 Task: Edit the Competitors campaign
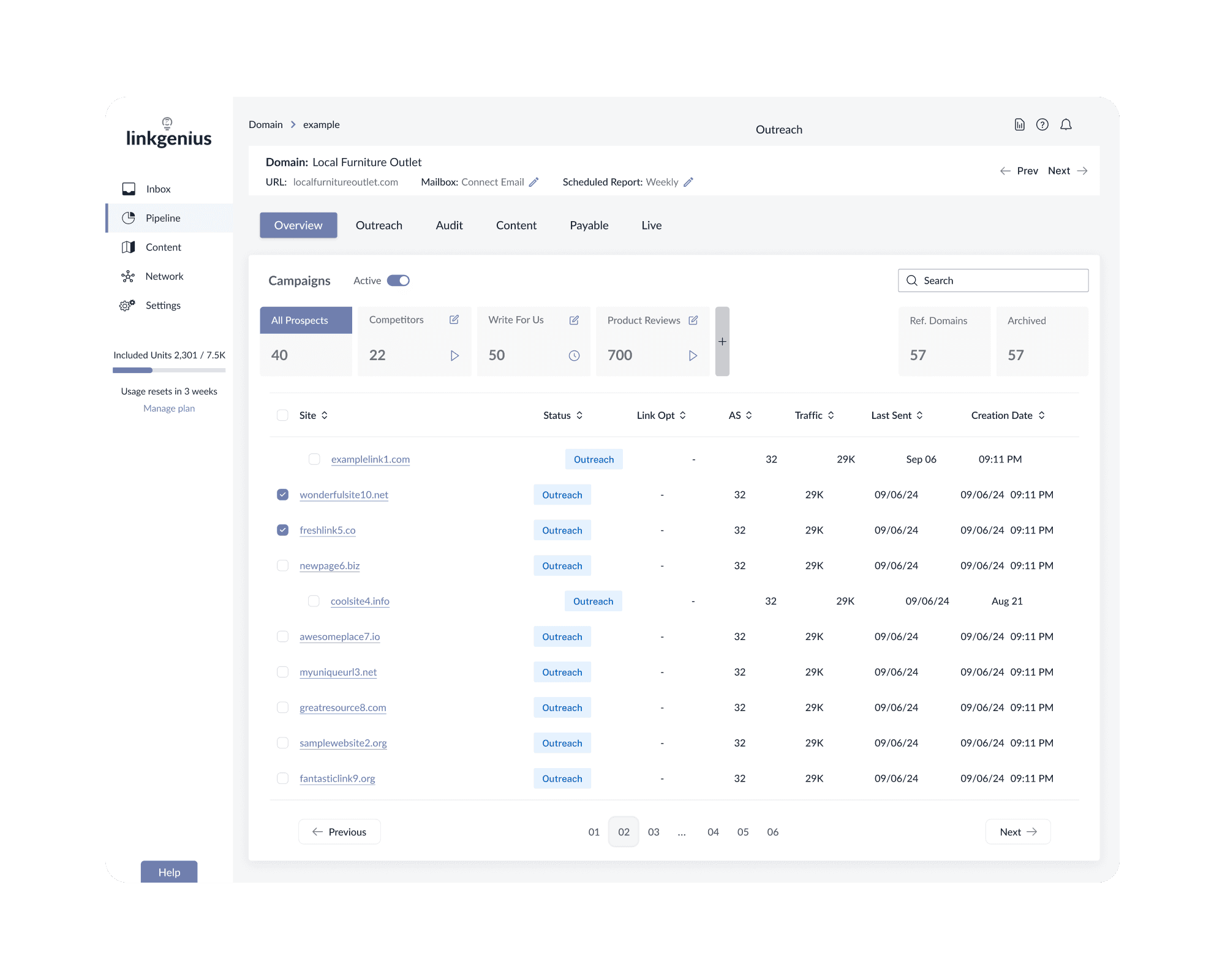[x=454, y=320]
